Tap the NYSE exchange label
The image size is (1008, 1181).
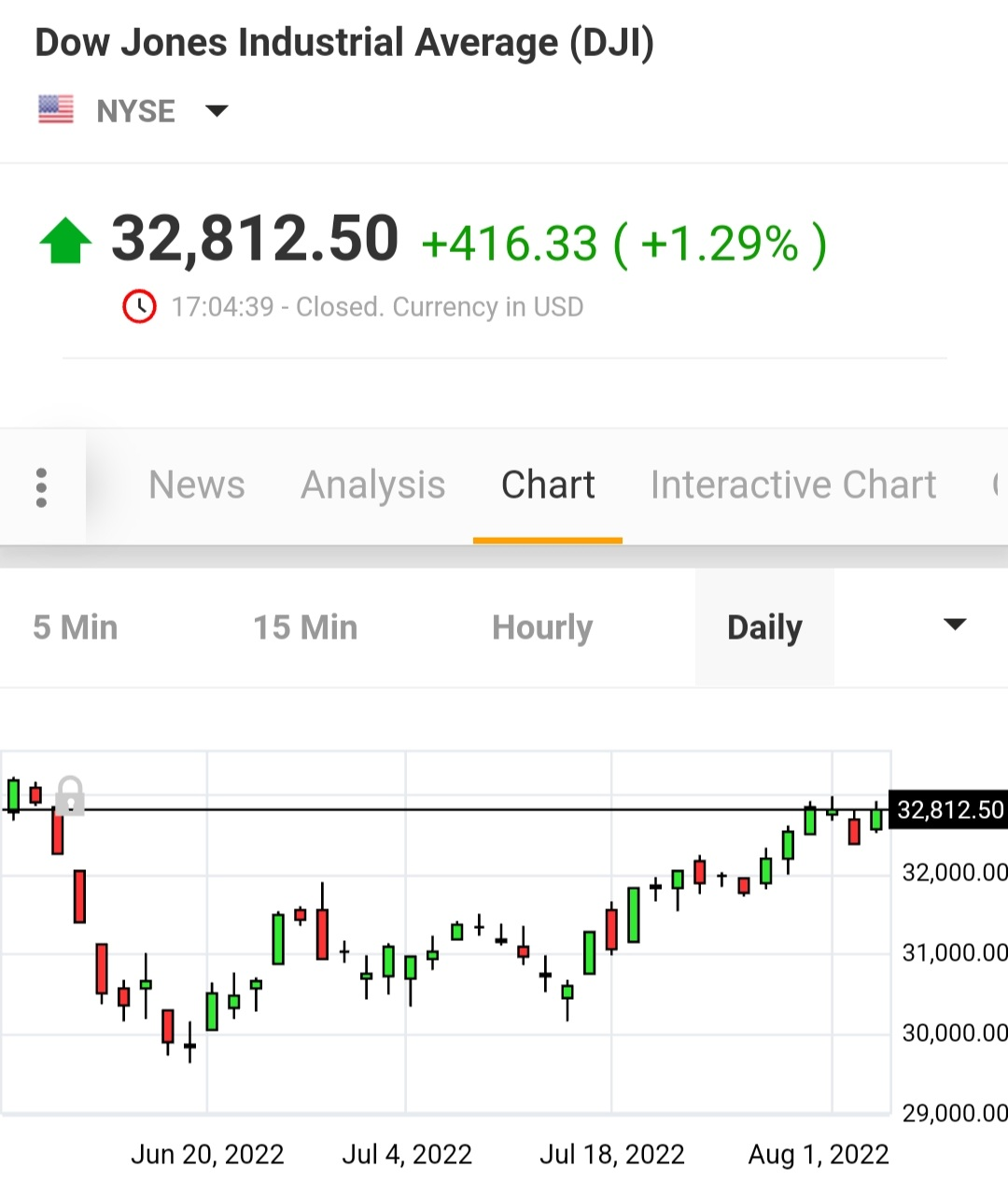(x=136, y=111)
